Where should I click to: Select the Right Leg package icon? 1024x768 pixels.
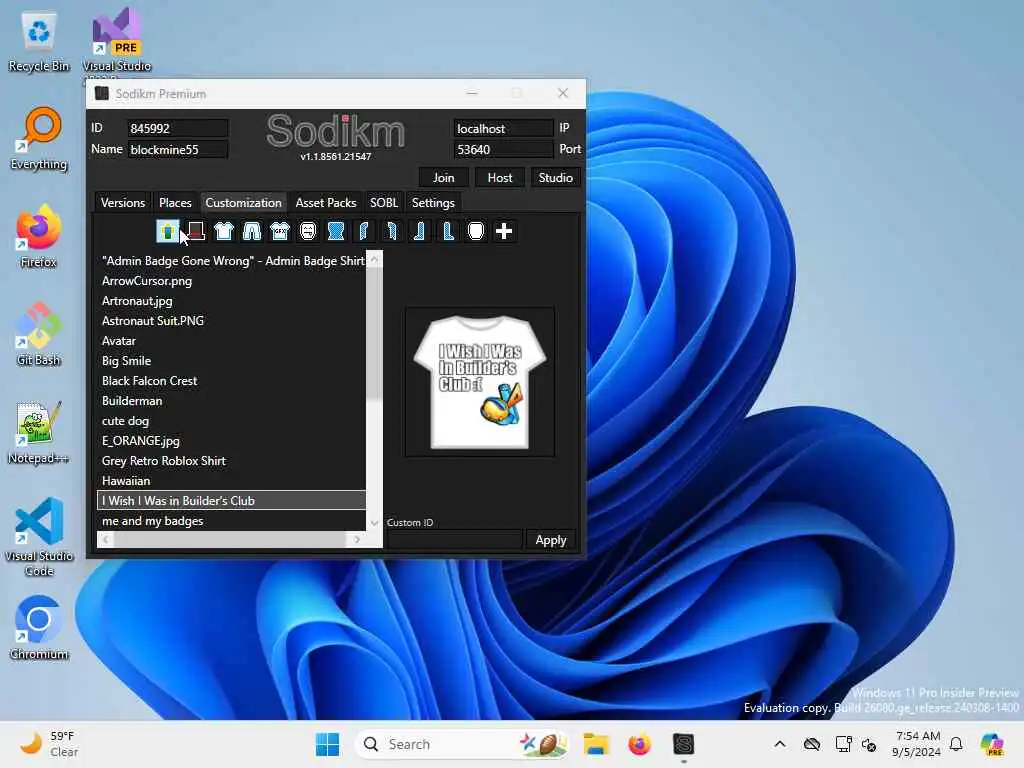[448, 231]
